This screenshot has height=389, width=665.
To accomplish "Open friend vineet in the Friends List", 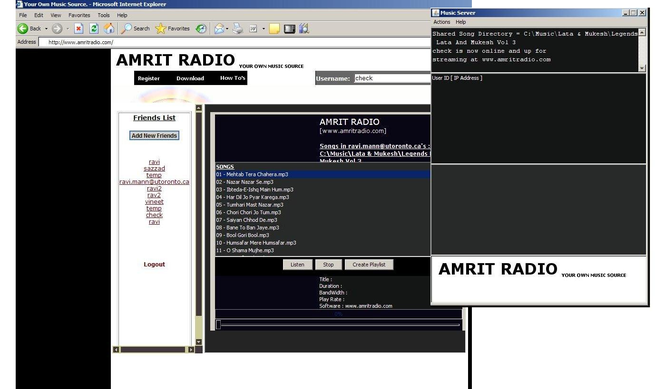I will click(154, 201).
